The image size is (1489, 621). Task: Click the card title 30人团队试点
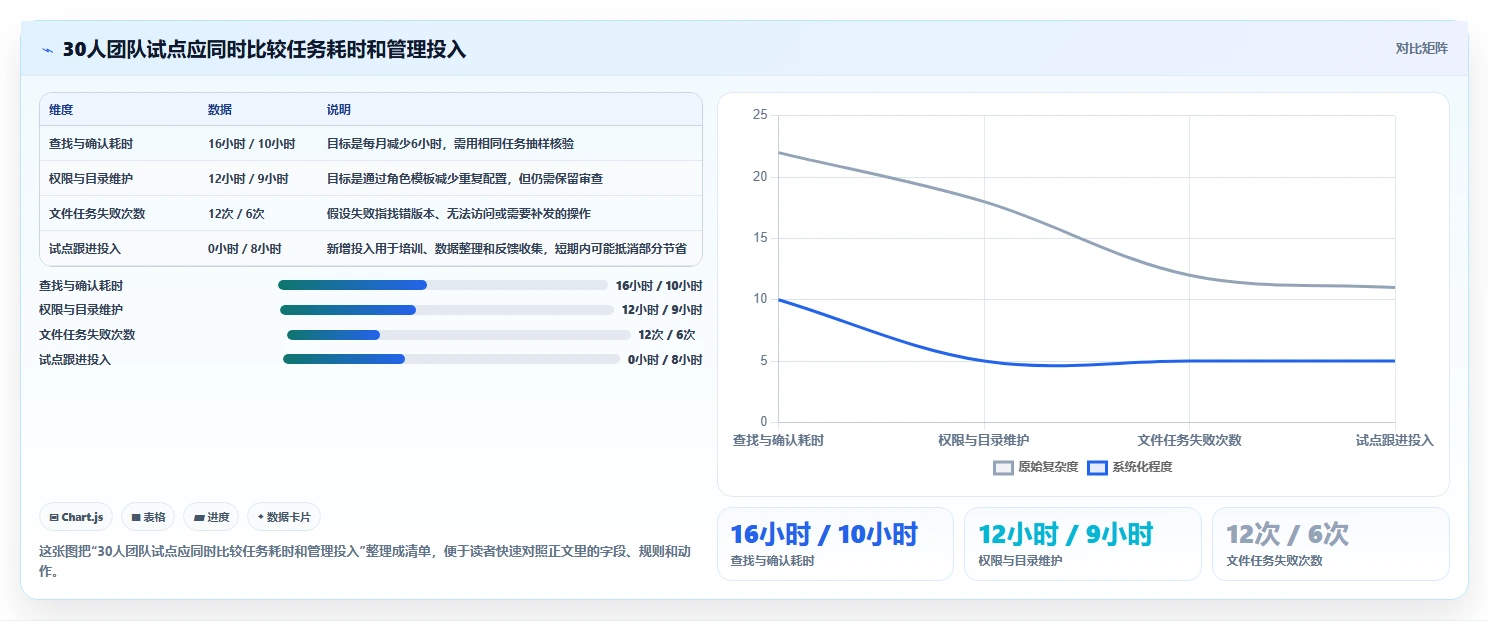[264, 49]
